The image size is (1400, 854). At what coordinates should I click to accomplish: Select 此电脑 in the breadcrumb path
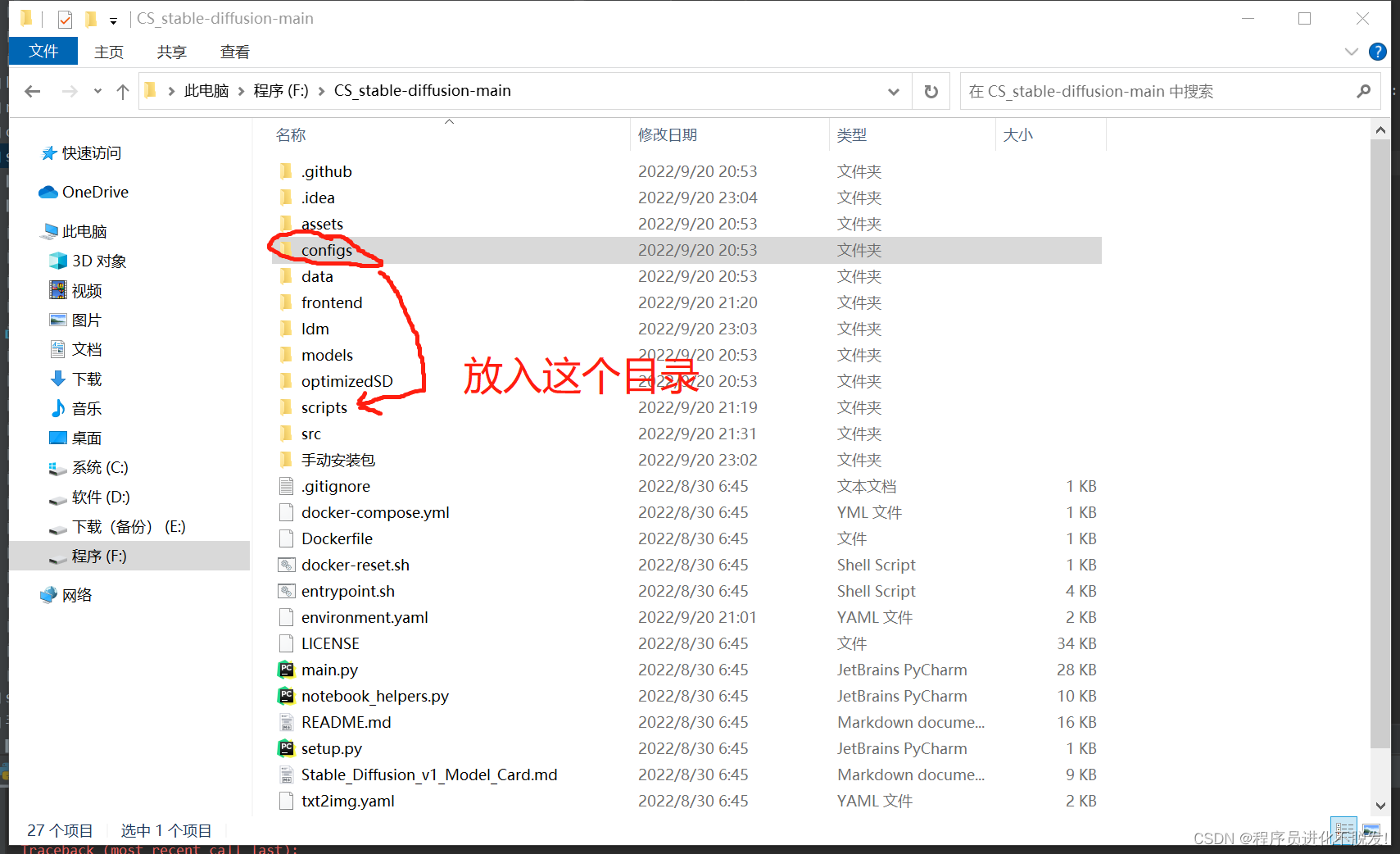point(206,91)
